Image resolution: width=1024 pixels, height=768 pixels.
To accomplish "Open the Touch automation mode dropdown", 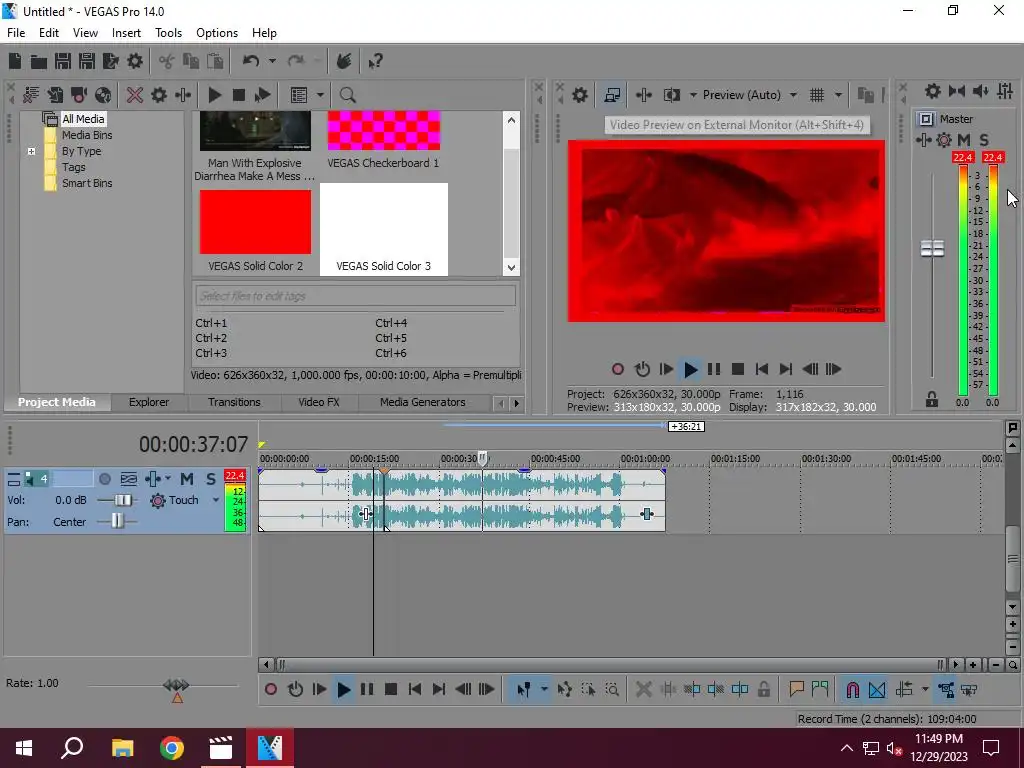I will 216,500.
